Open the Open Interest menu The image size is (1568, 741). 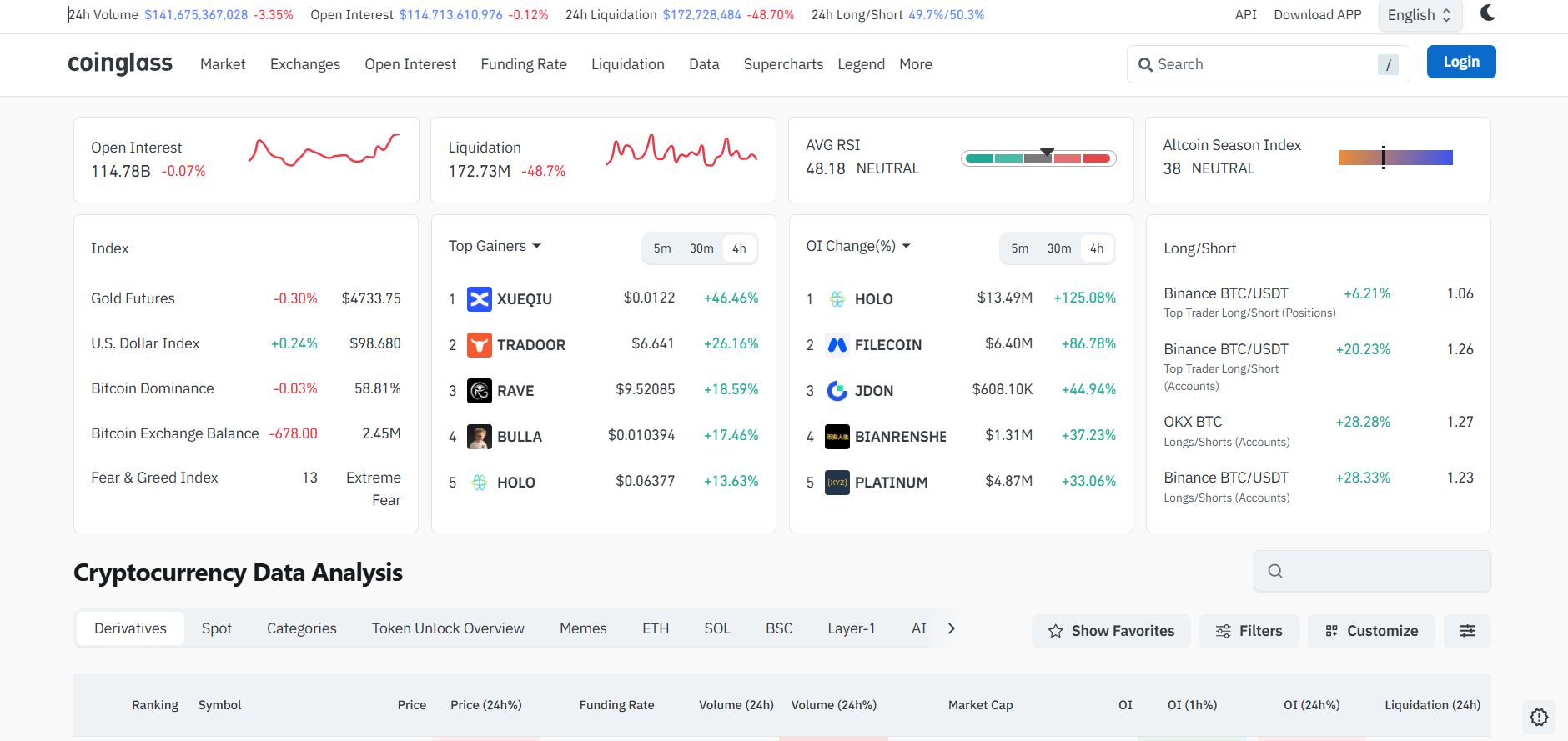pos(410,64)
